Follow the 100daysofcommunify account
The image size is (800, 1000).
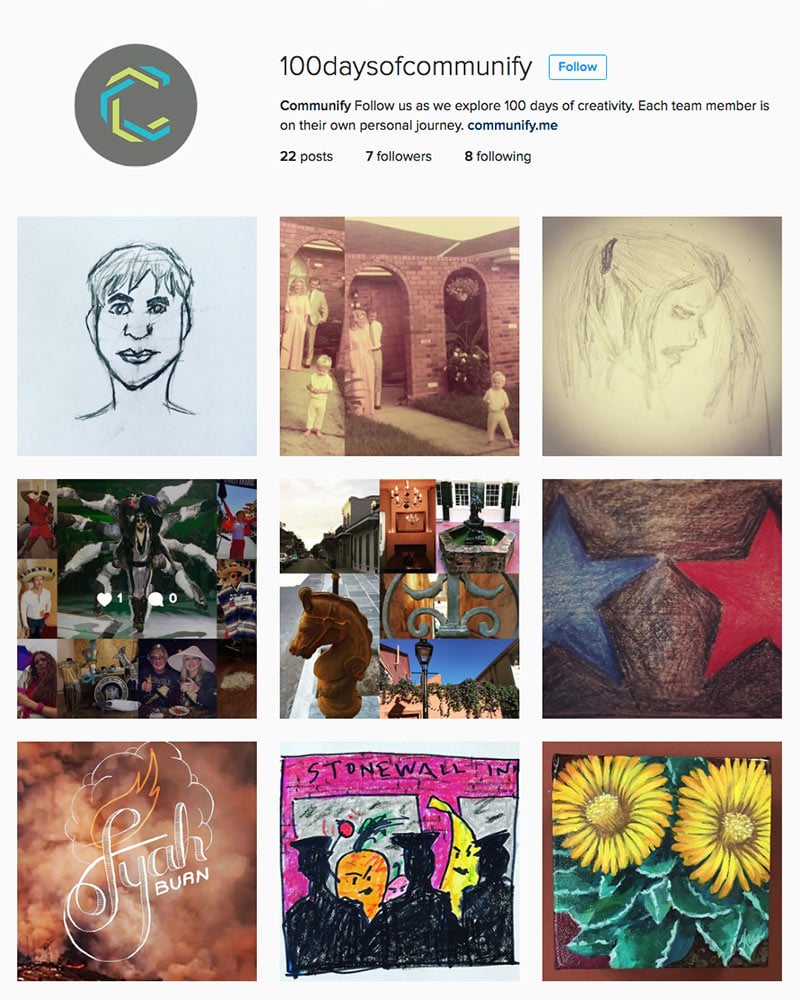(577, 67)
